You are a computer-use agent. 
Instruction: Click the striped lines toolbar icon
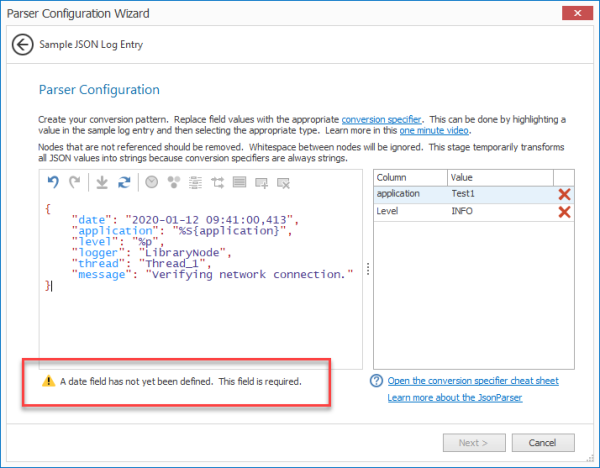(x=196, y=183)
